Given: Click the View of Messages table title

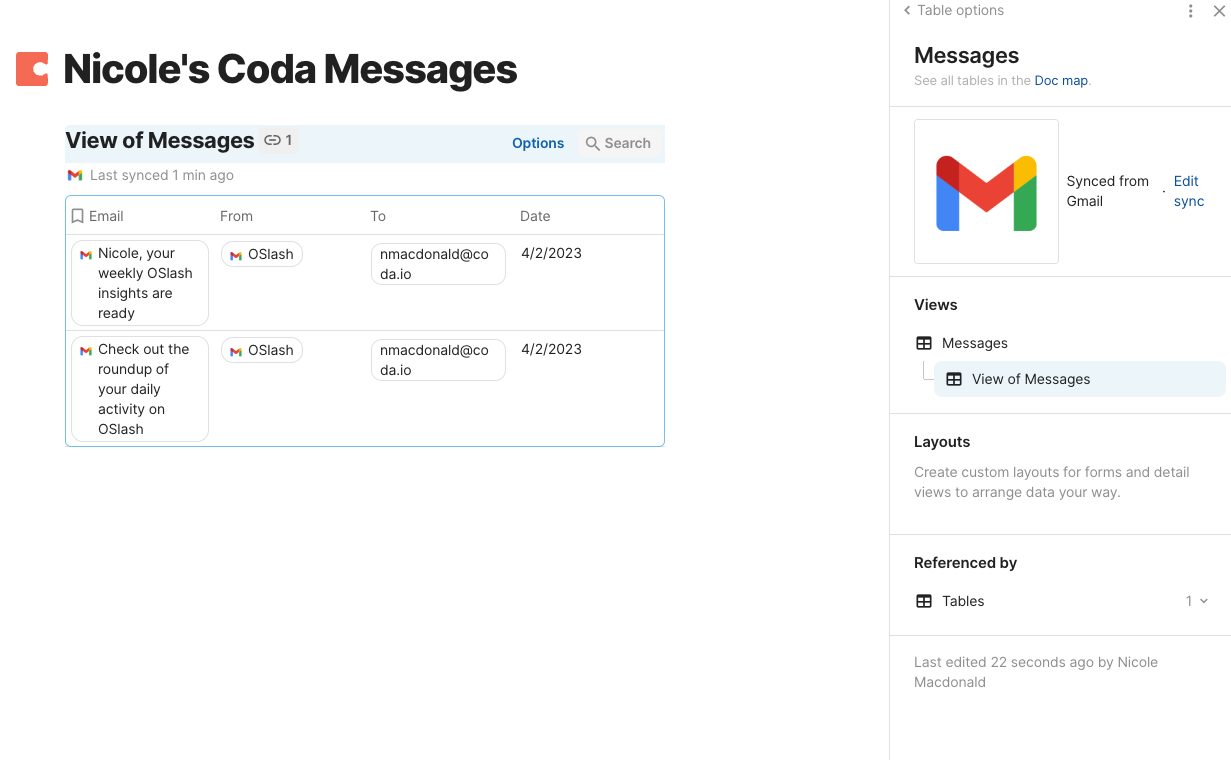Looking at the screenshot, I should [160, 141].
